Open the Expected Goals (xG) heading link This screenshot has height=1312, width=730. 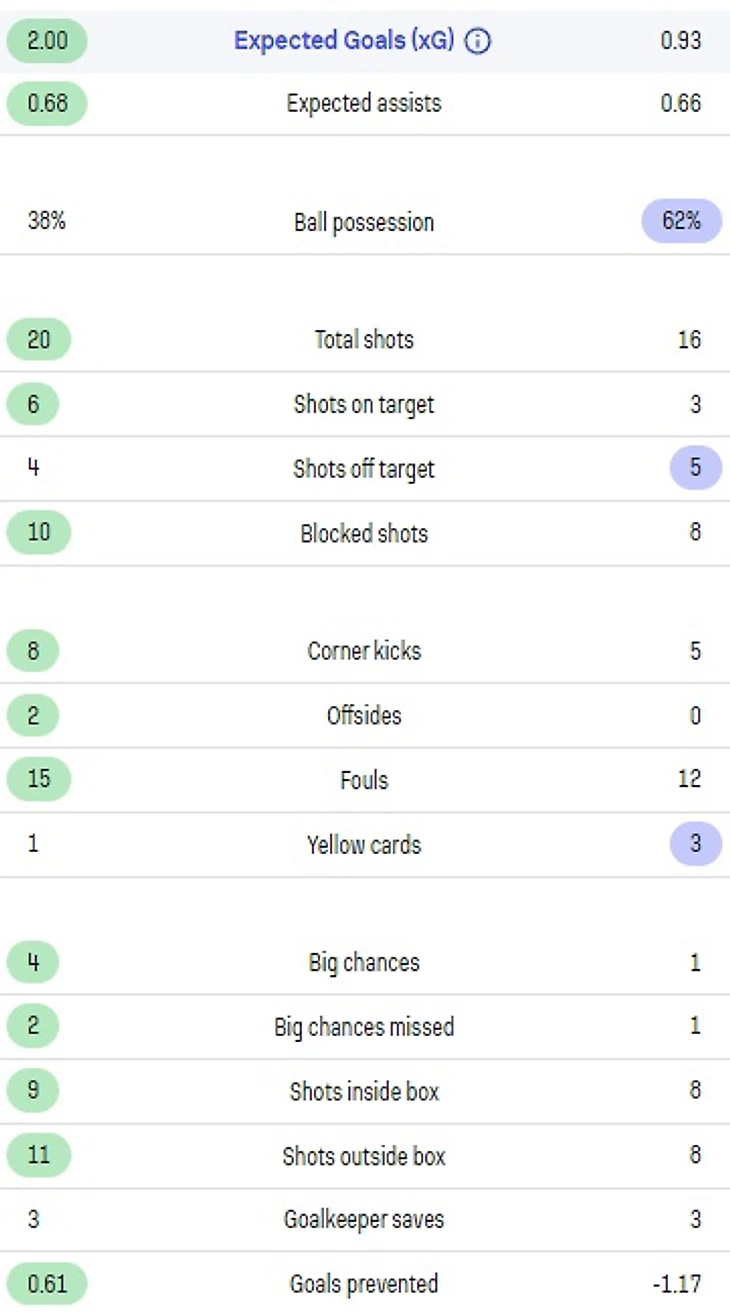pyautogui.click(x=343, y=41)
